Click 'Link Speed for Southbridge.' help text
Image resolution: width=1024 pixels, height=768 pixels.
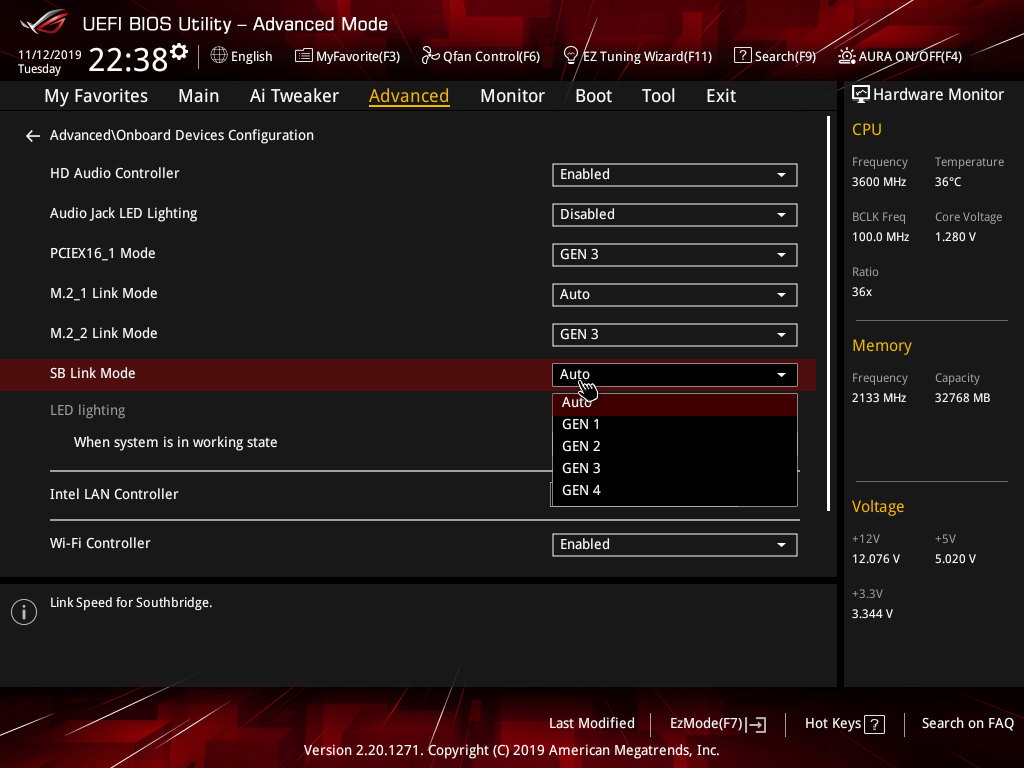pyautogui.click(x=131, y=603)
